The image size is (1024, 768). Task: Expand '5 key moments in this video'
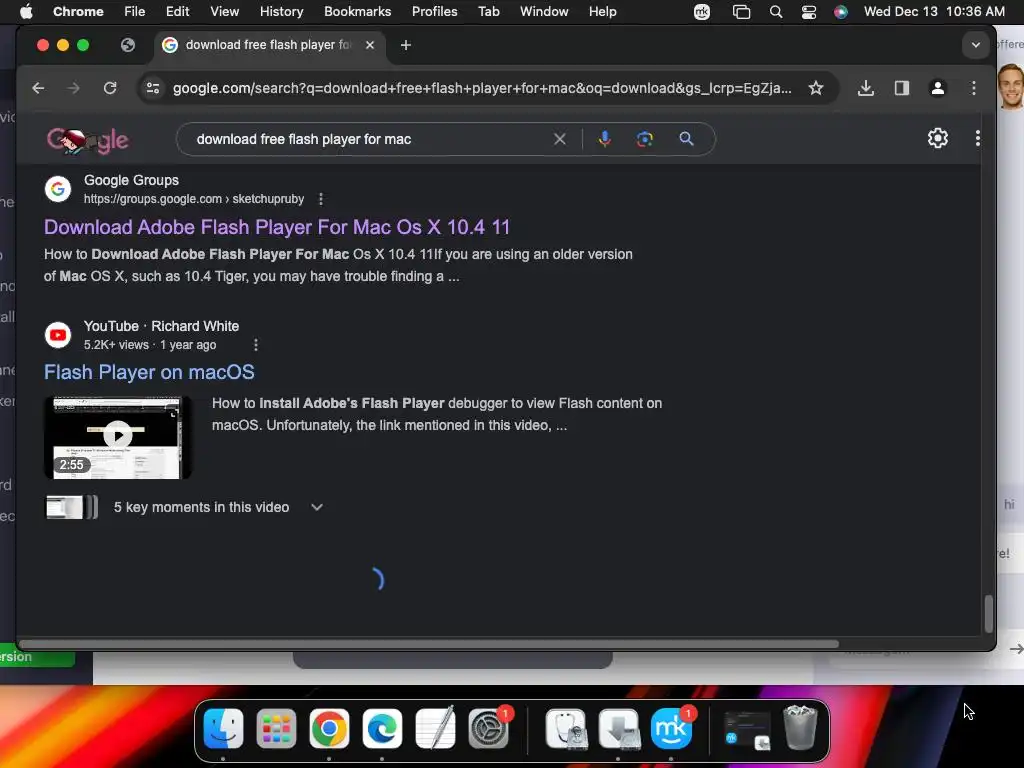[x=317, y=507]
